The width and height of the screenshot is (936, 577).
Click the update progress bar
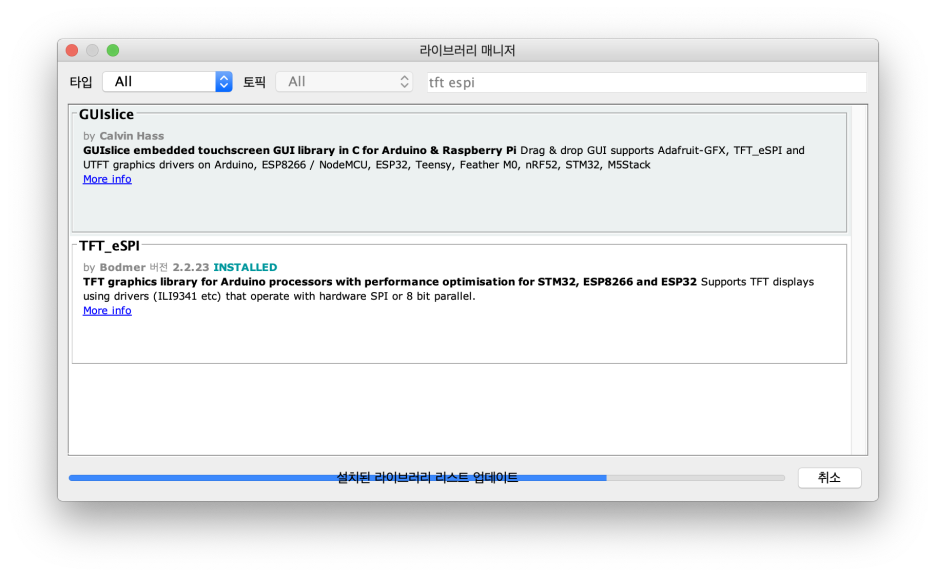pos(426,477)
